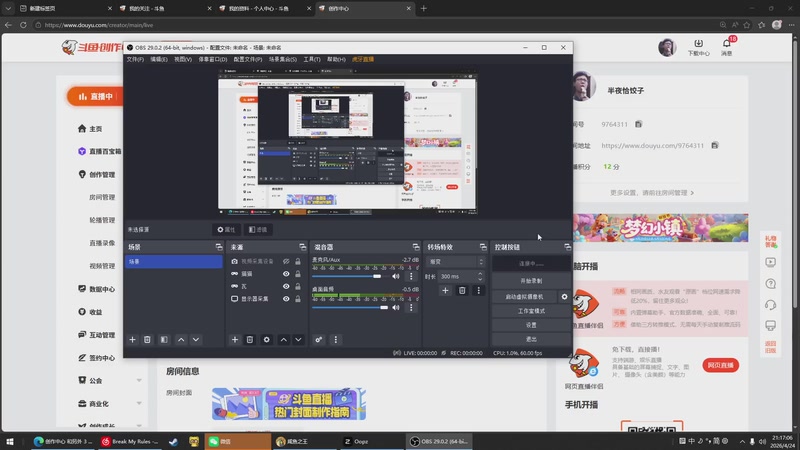The width and height of the screenshot is (800, 450).
Task: Open virtual camera settings gear
Action: pos(564,296)
